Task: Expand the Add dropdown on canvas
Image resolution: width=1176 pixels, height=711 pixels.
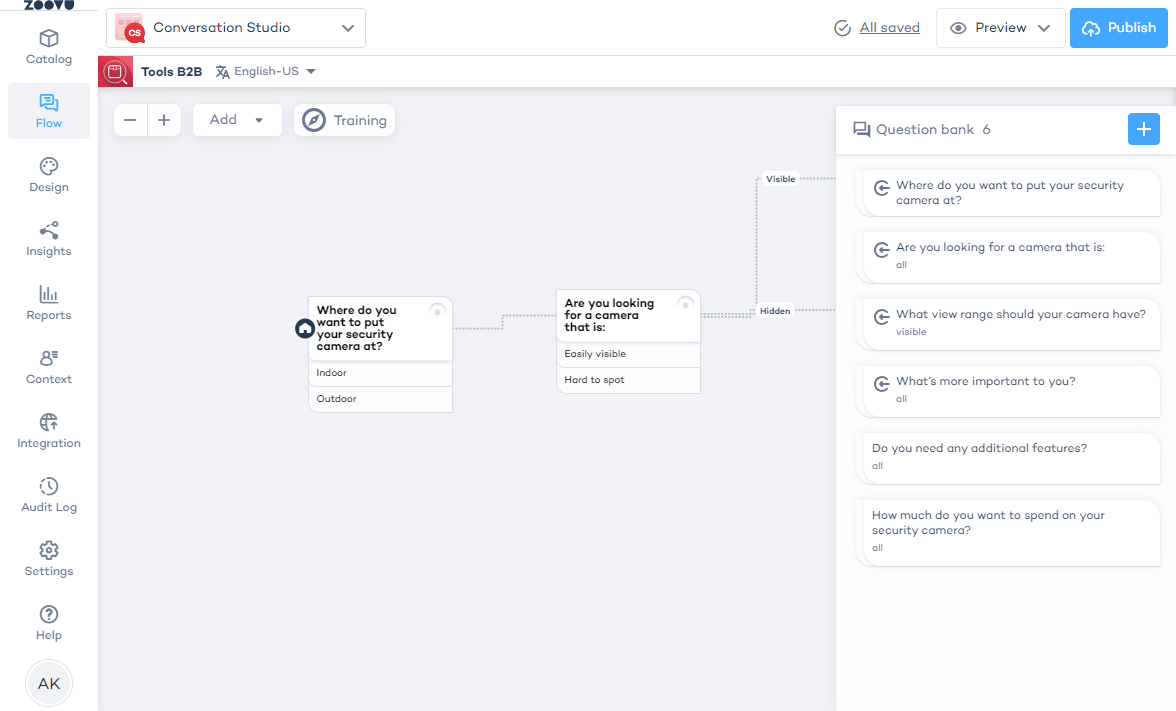Action: (x=237, y=120)
